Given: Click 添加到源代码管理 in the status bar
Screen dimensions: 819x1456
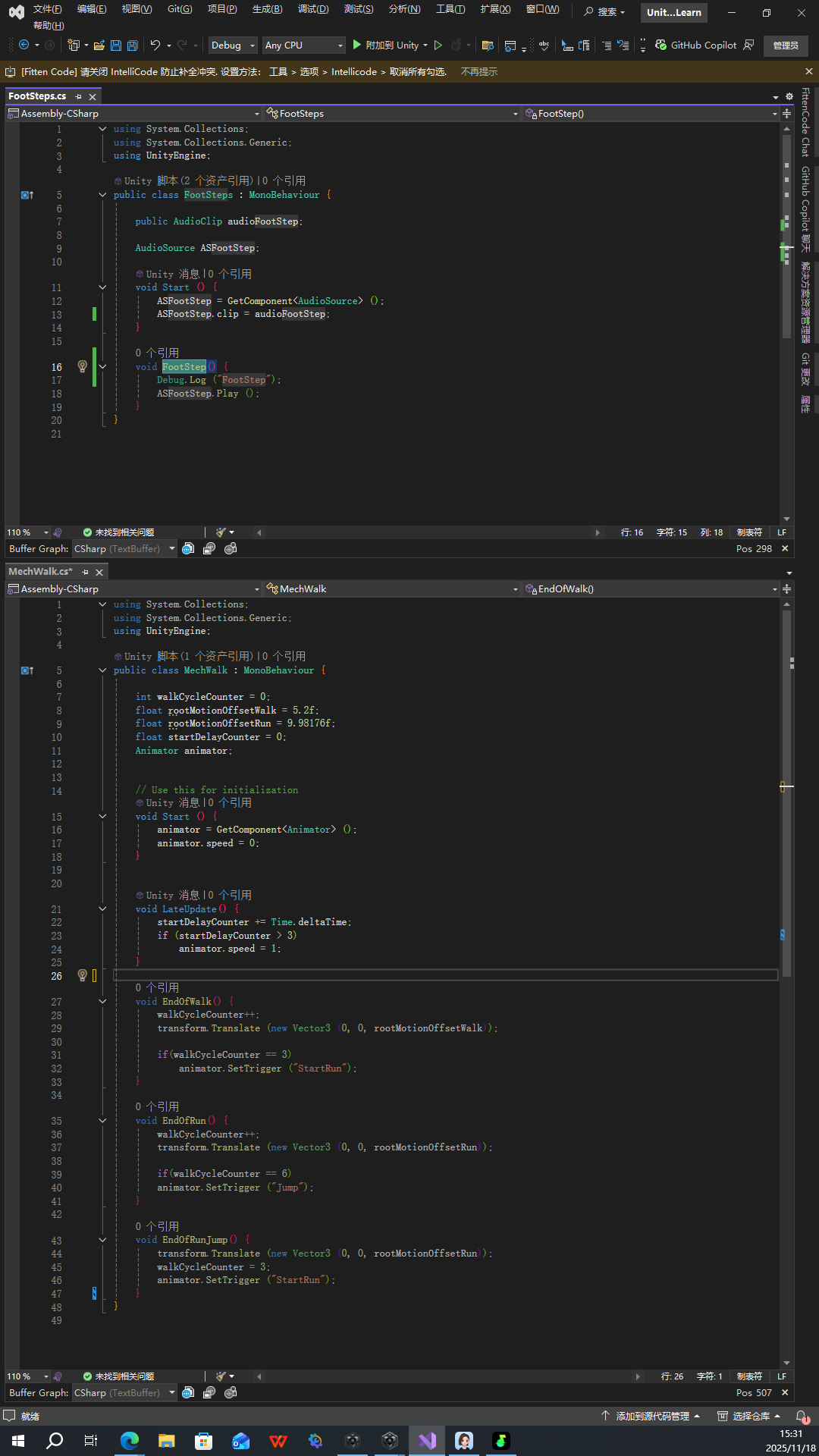Looking at the screenshot, I should point(651,1416).
